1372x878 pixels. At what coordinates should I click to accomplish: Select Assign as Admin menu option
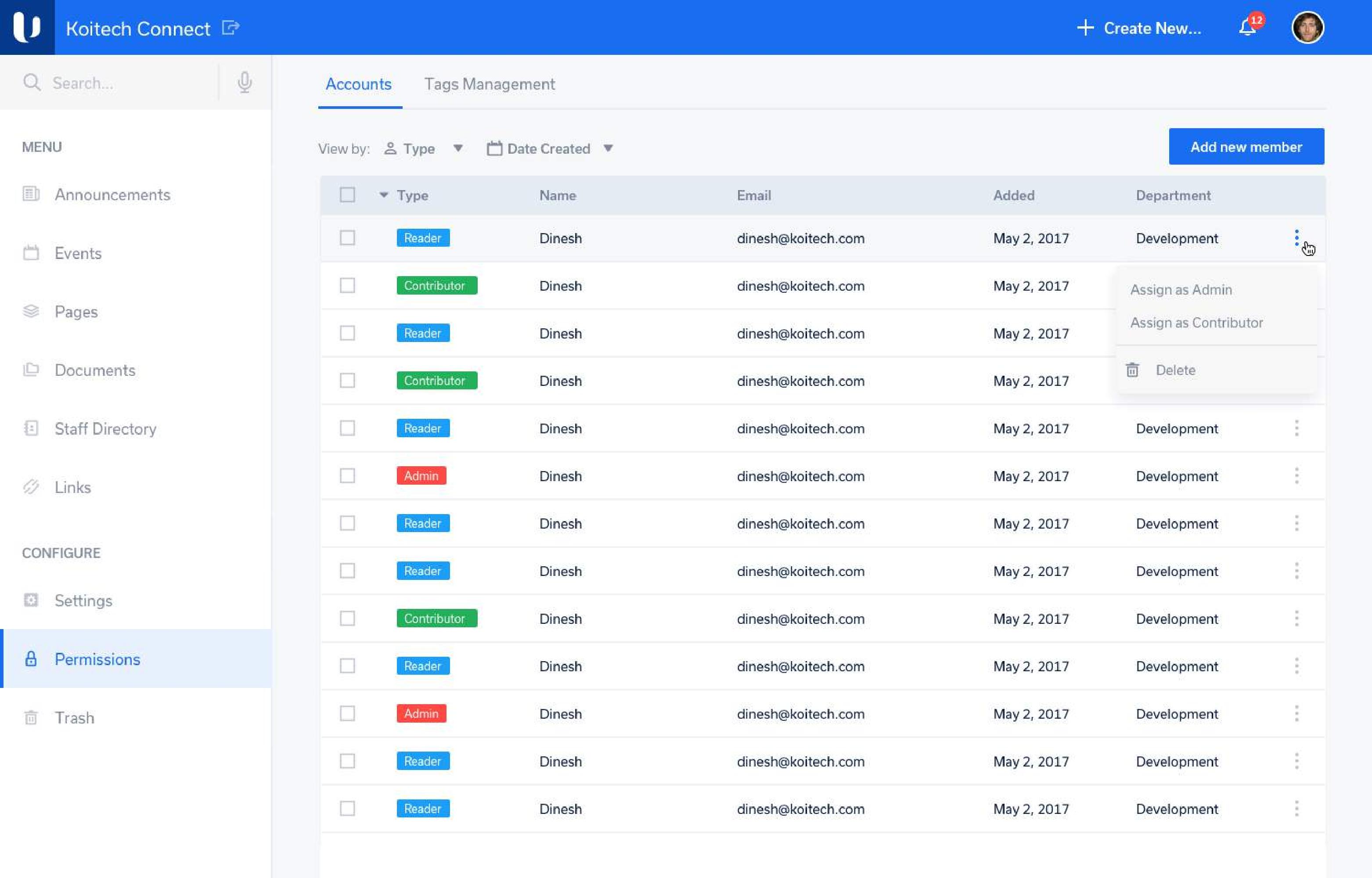(x=1181, y=290)
